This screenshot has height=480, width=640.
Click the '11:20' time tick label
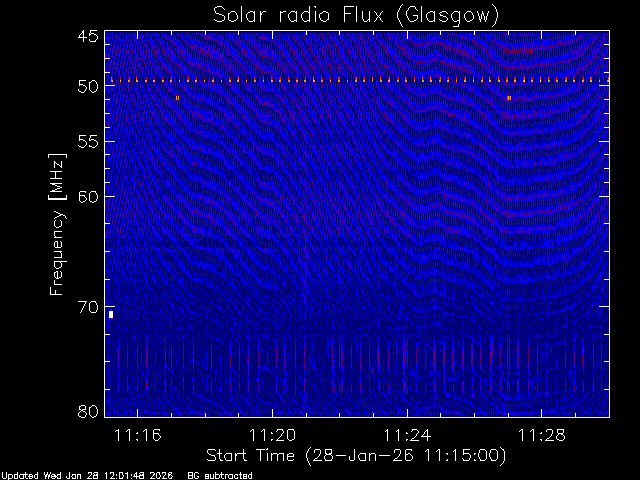point(272,435)
